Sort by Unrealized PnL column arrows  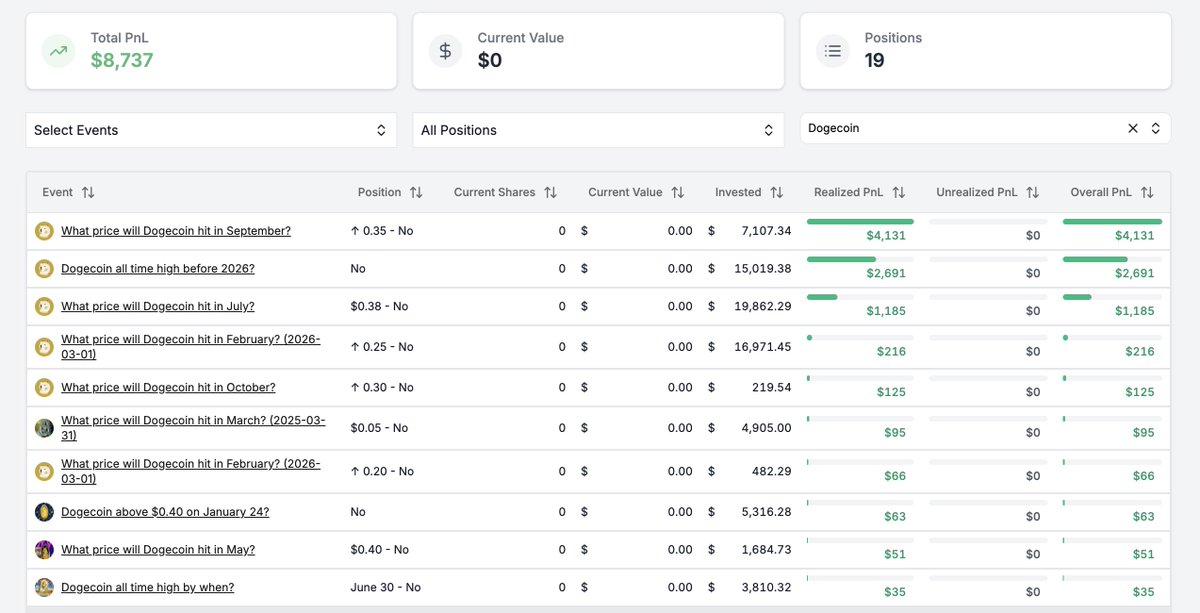1032,192
